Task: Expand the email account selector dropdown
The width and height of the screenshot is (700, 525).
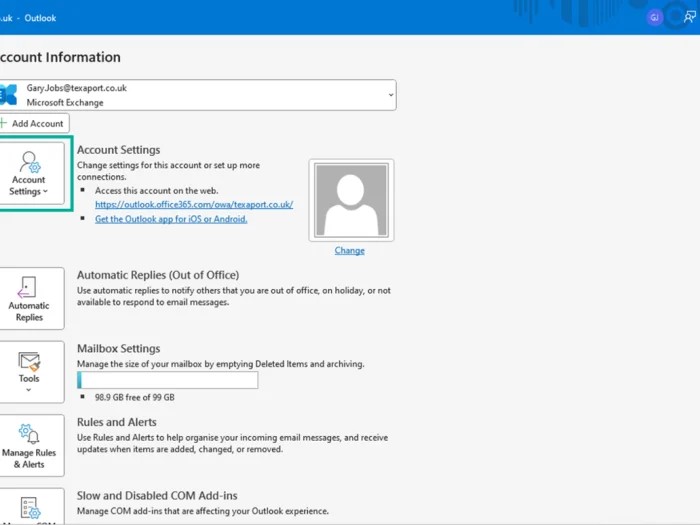Action: click(391, 95)
